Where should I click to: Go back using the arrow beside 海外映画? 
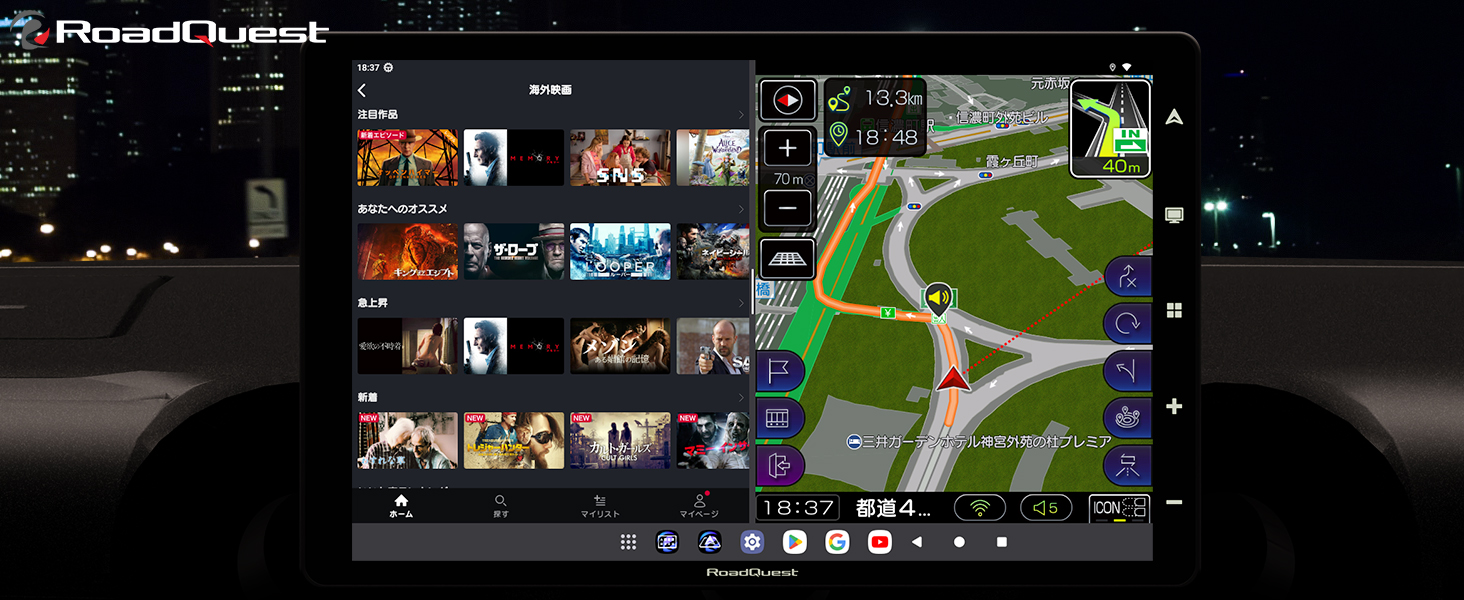pyautogui.click(x=362, y=90)
